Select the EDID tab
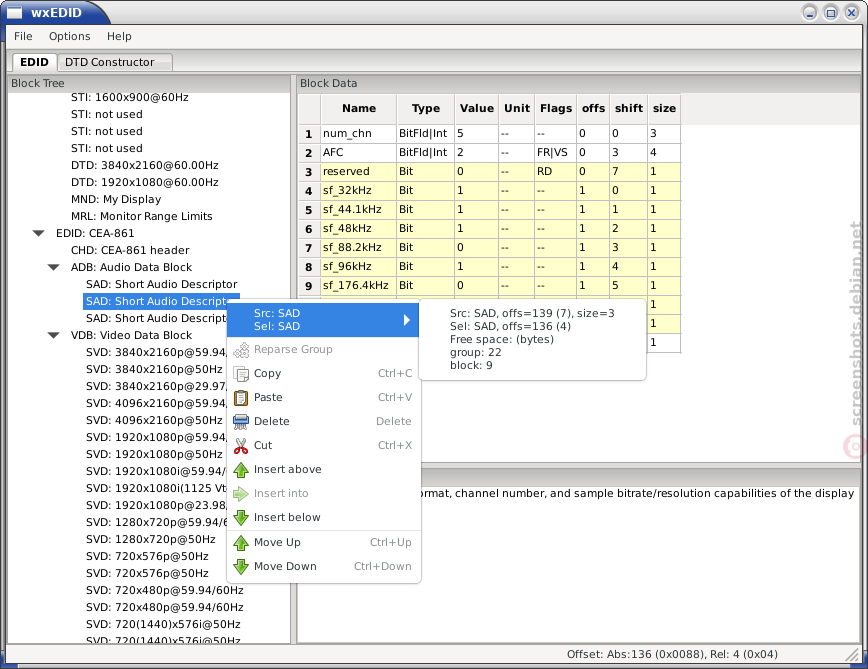 click(x=34, y=62)
